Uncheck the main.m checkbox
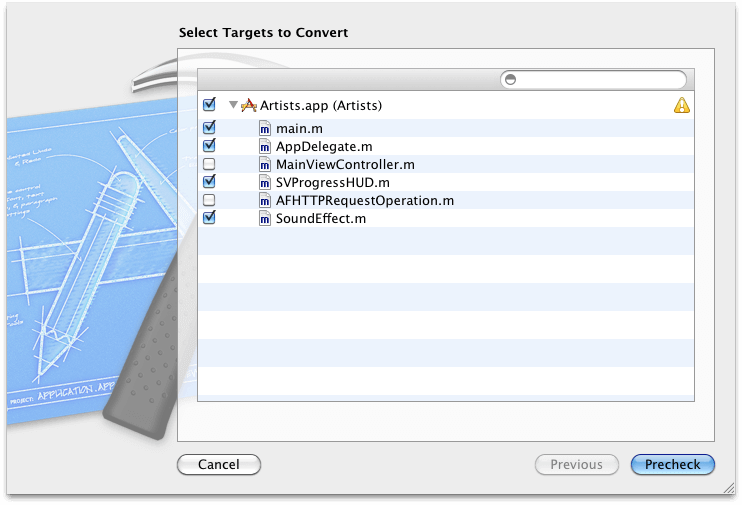 tap(209, 128)
